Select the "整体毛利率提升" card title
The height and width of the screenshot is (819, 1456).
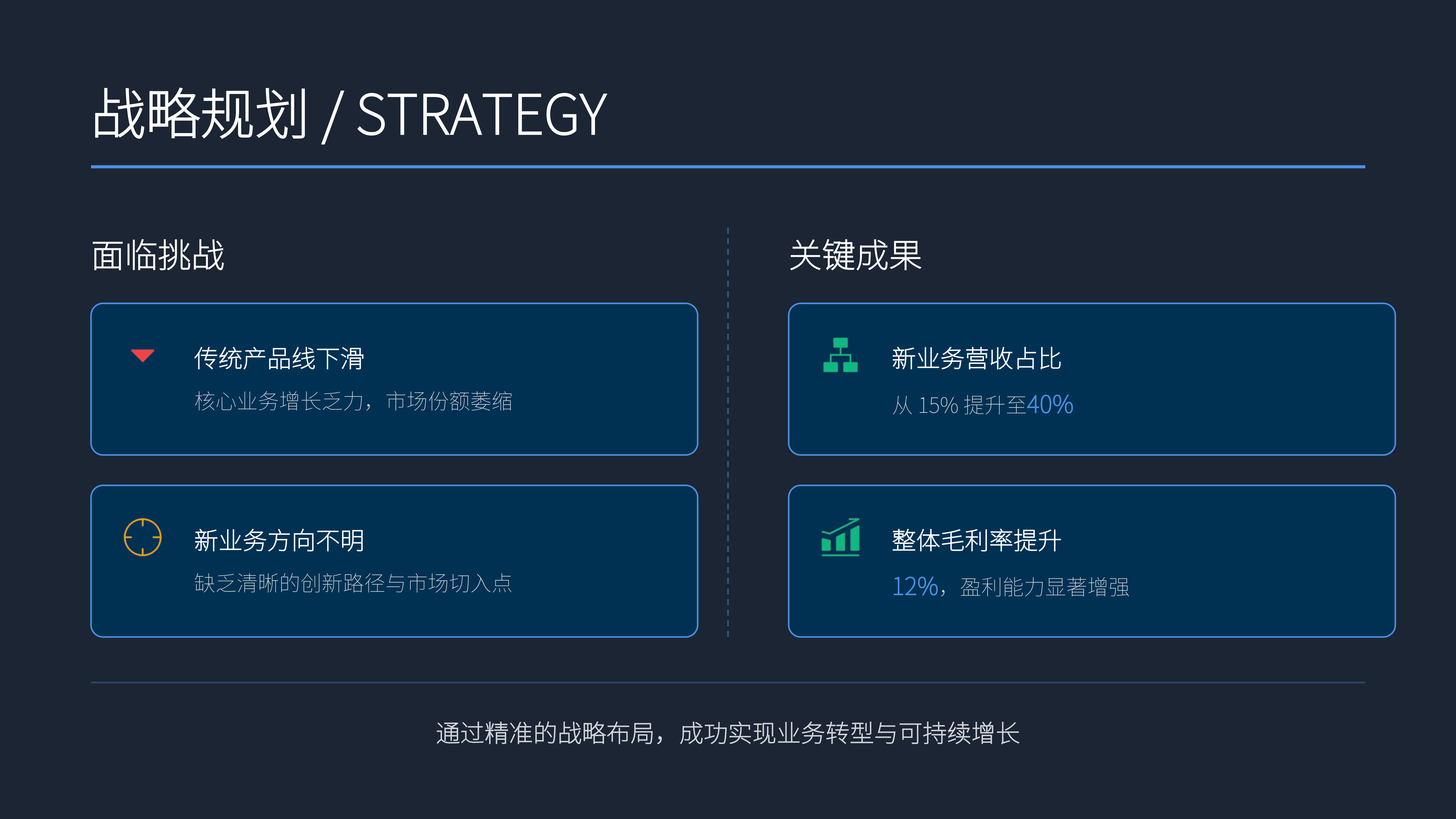coord(977,541)
